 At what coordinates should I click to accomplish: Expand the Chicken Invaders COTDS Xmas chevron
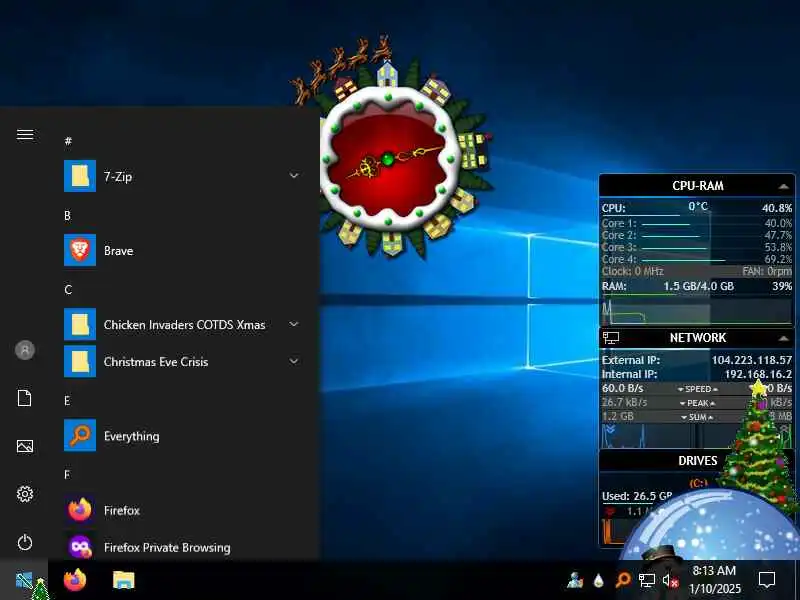[294, 324]
